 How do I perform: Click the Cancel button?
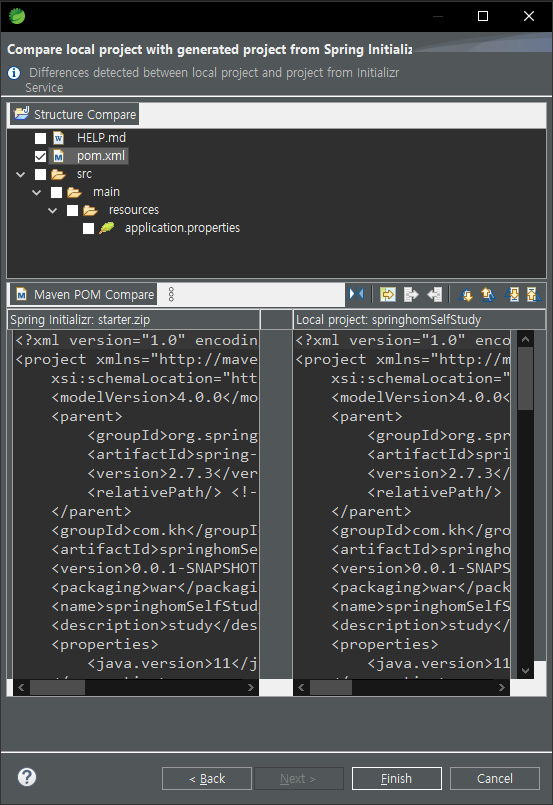pos(494,778)
